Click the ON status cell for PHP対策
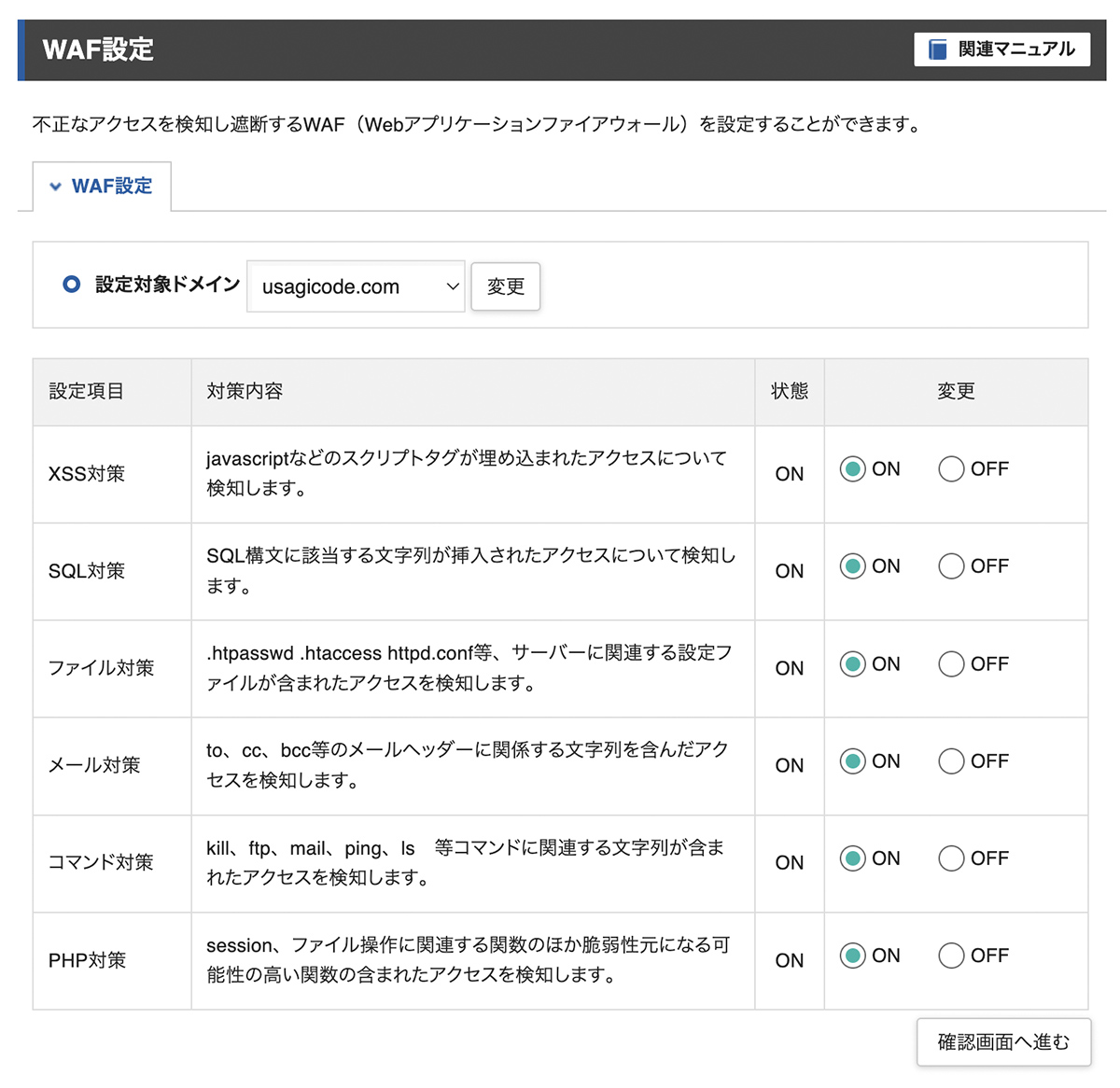Viewport: 1120px width, 1088px height. point(790,960)
